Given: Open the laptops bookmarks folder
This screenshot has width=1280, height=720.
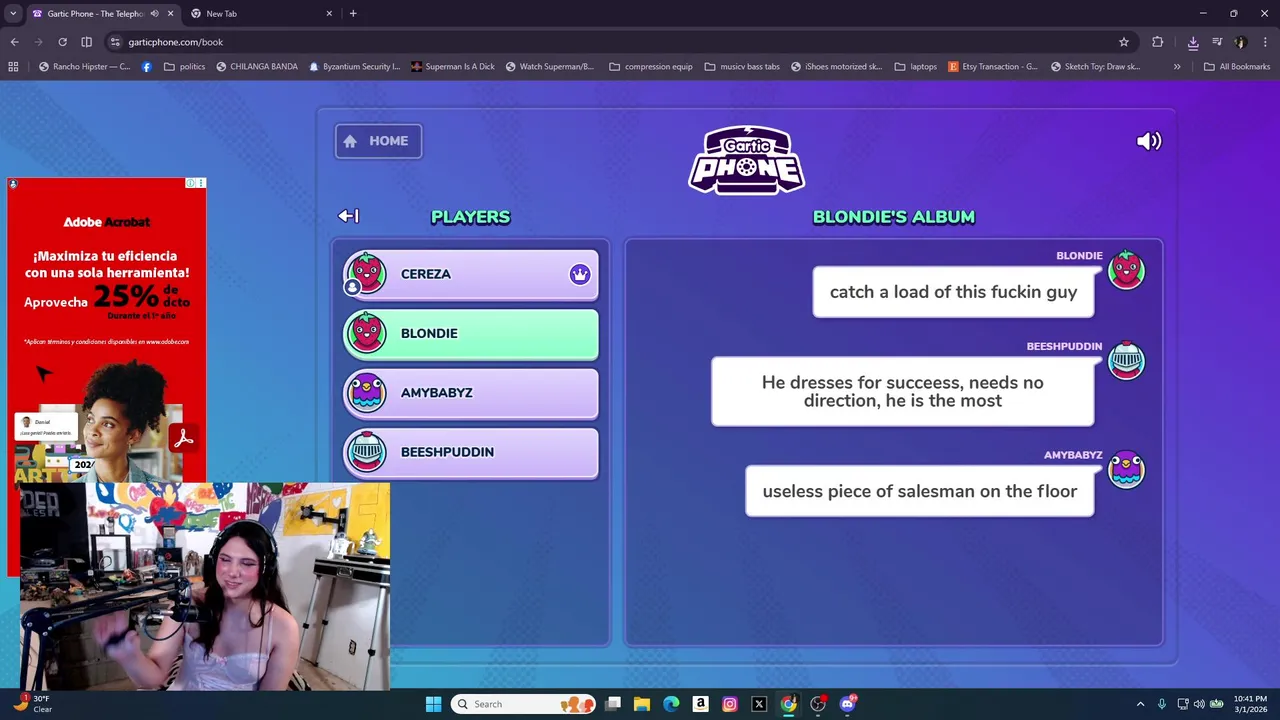Looking at the screenshot, I should point(915,67).
